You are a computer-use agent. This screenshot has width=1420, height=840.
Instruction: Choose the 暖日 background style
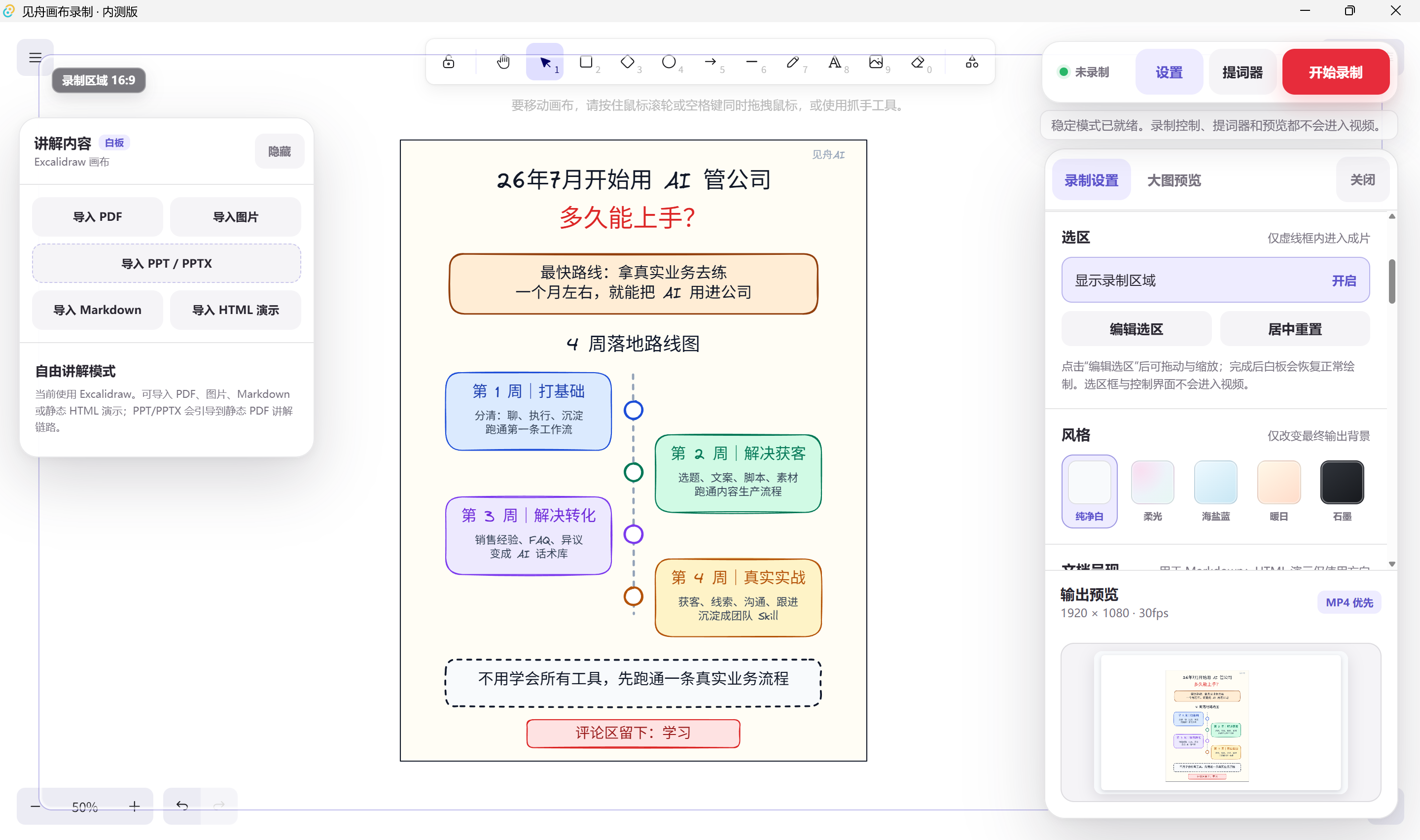pos(1278,491)
